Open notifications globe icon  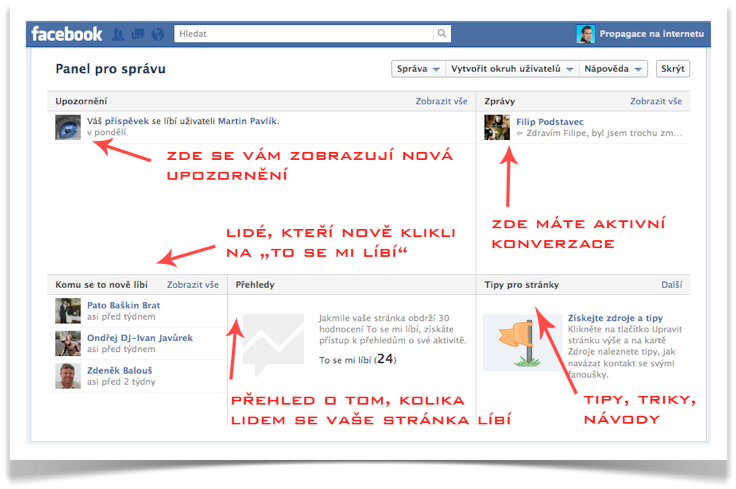(x=158, y=34)
